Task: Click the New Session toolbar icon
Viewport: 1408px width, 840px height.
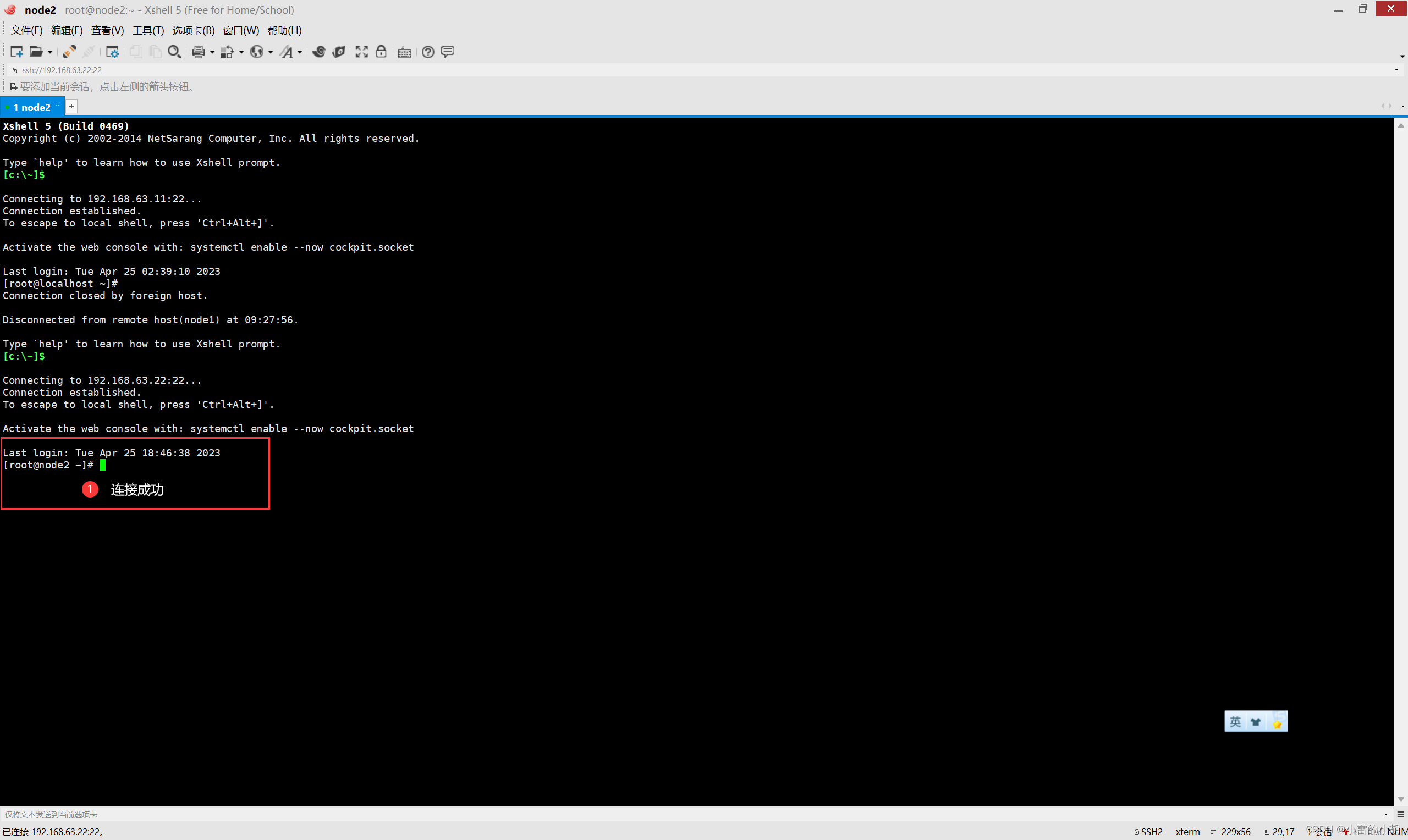Action: [16, 52]
